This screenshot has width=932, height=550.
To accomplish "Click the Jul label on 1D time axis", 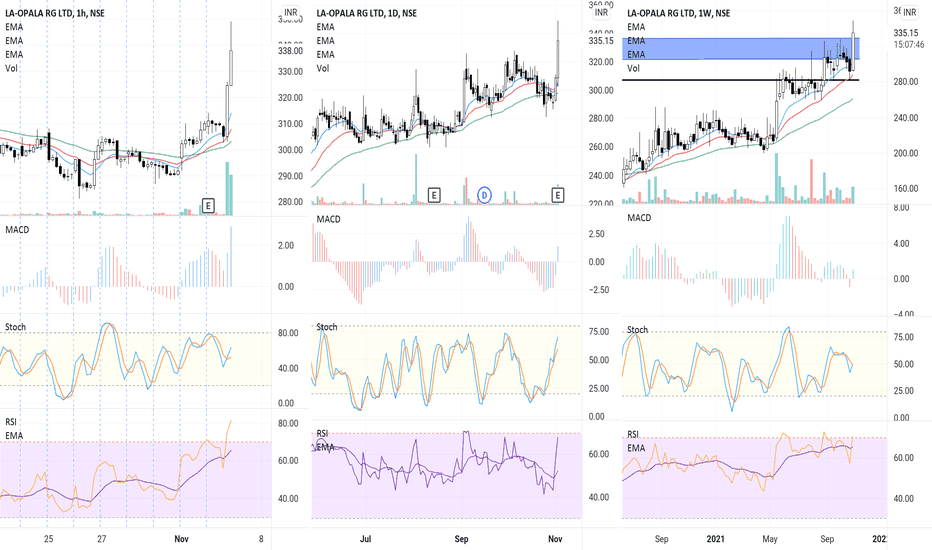I will click(366, 539).
